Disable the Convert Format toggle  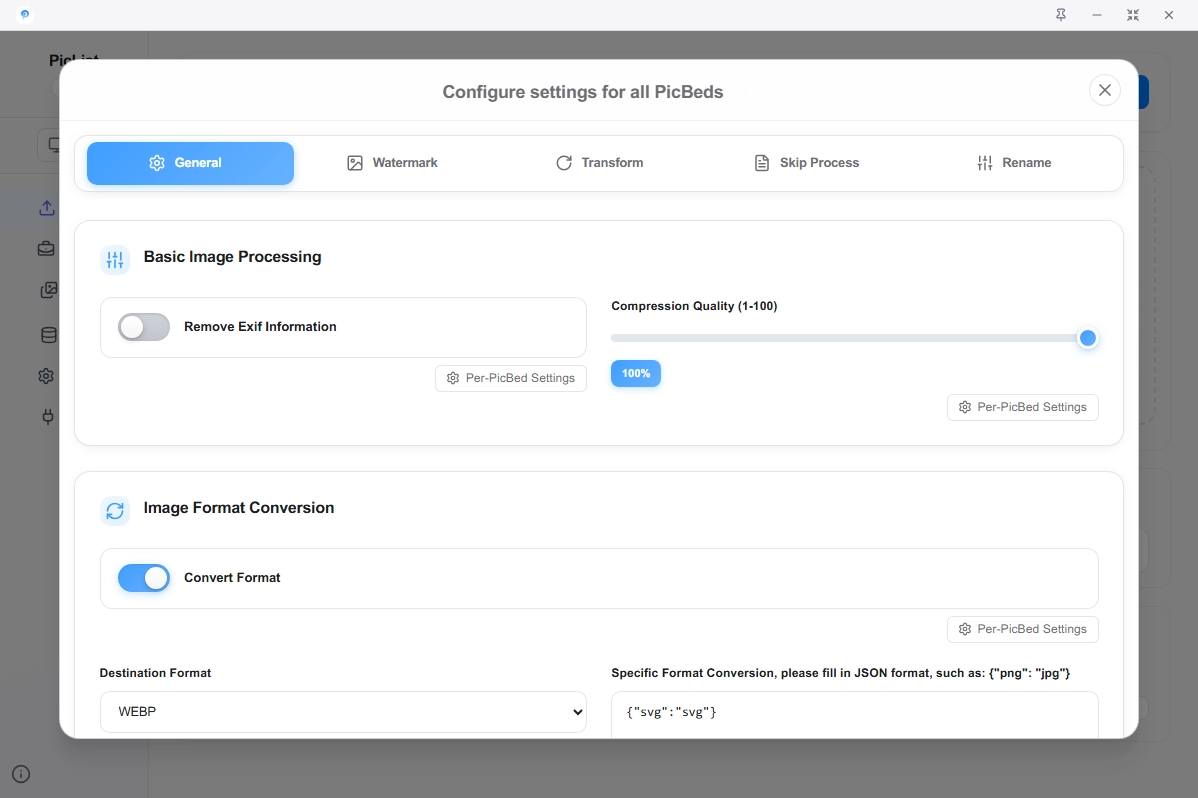144,578
